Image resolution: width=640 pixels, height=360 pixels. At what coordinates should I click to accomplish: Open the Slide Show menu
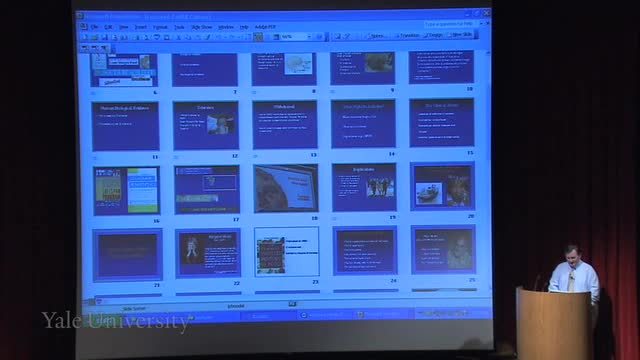[202, 27]
